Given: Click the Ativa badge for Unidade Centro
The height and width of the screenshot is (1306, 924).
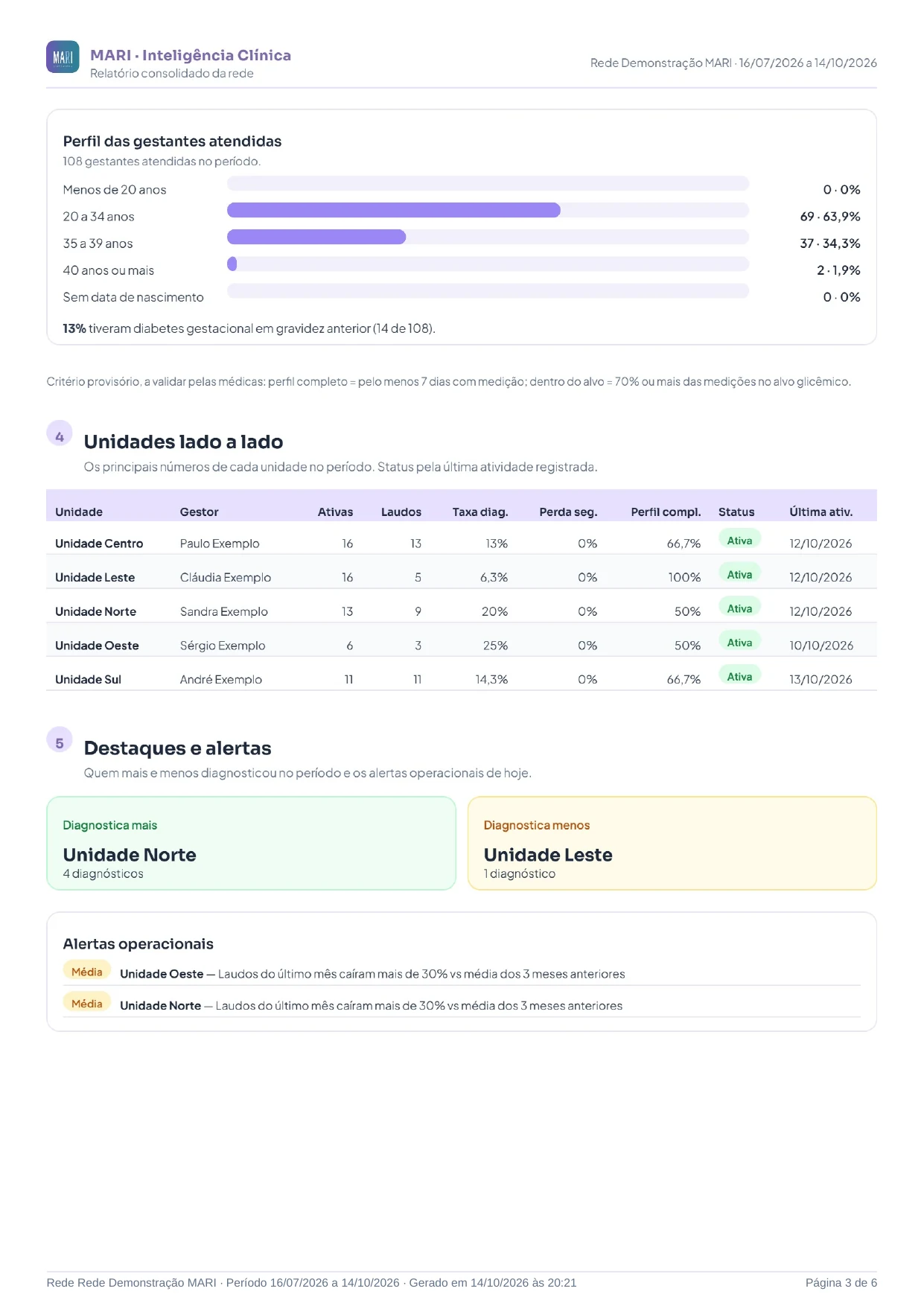Looking at the screenshot, I should click(739, 541).
